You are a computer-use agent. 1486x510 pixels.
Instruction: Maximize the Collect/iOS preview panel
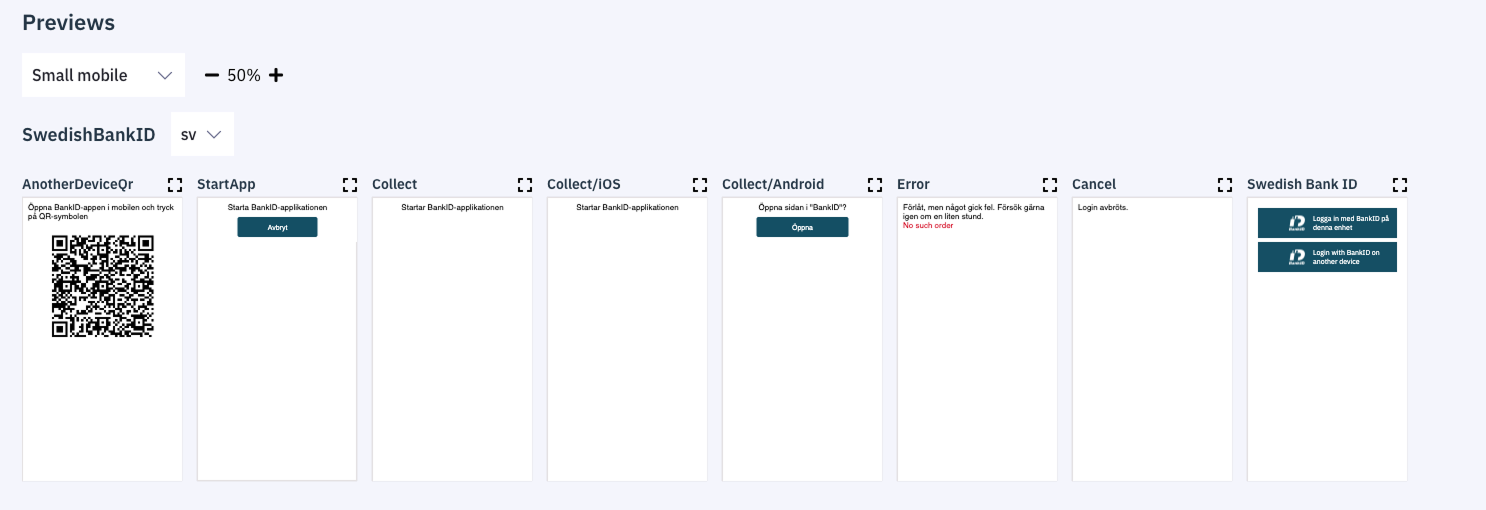pyautogui.click(x=700, y=185)
